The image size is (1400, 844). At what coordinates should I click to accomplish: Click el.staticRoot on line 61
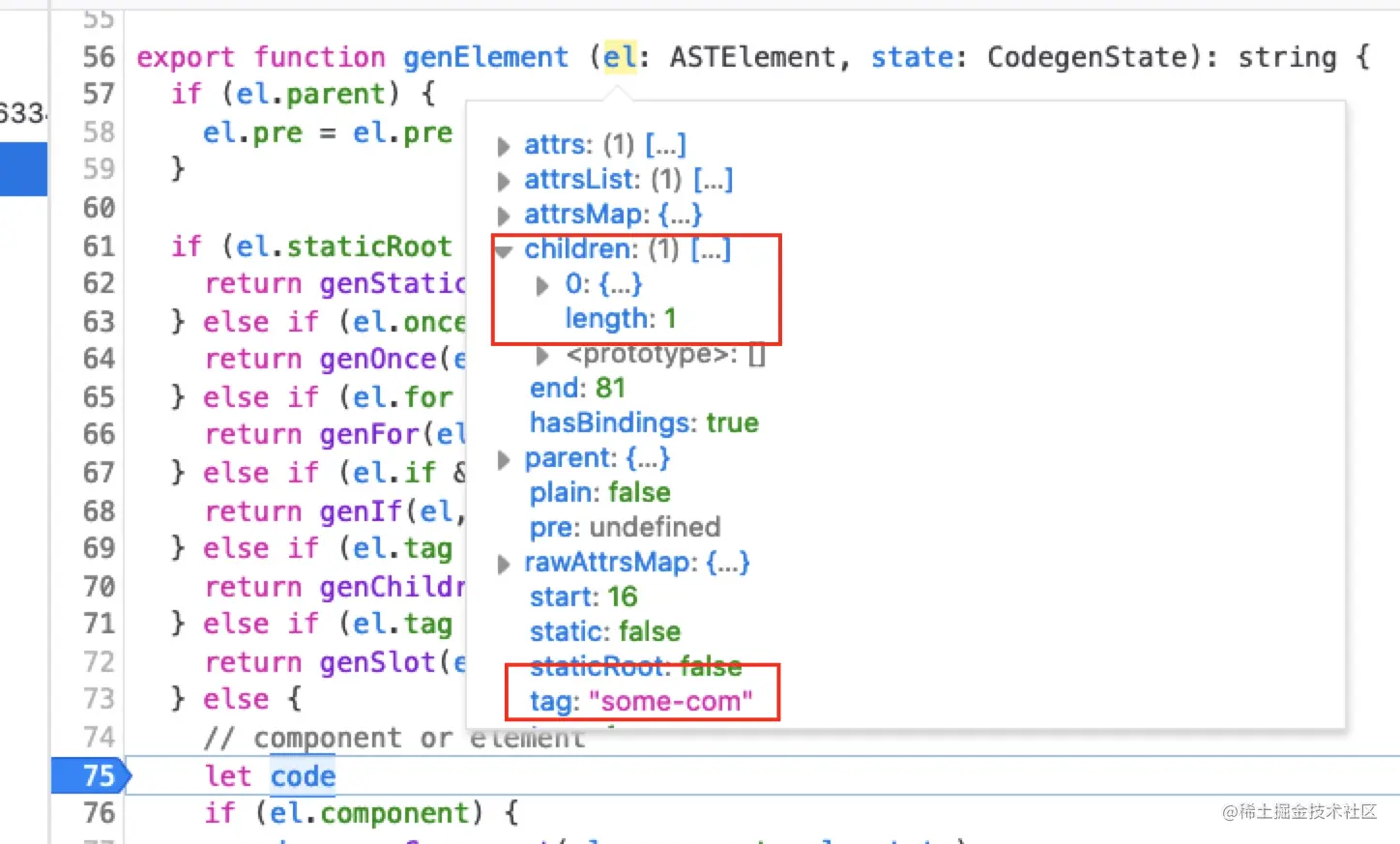coord(343,247)
